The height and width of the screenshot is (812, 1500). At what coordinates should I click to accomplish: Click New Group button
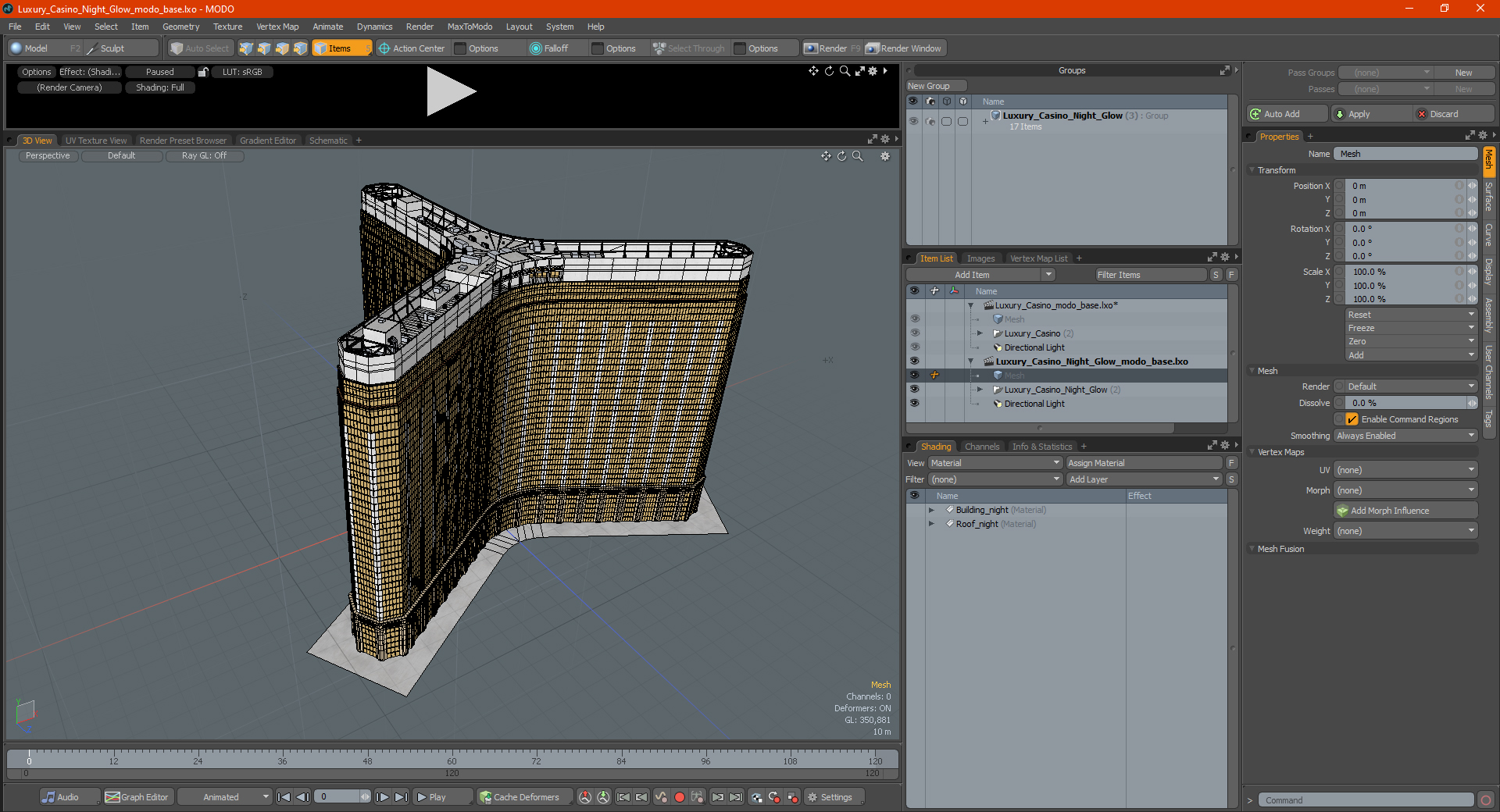tap(936, 86)
